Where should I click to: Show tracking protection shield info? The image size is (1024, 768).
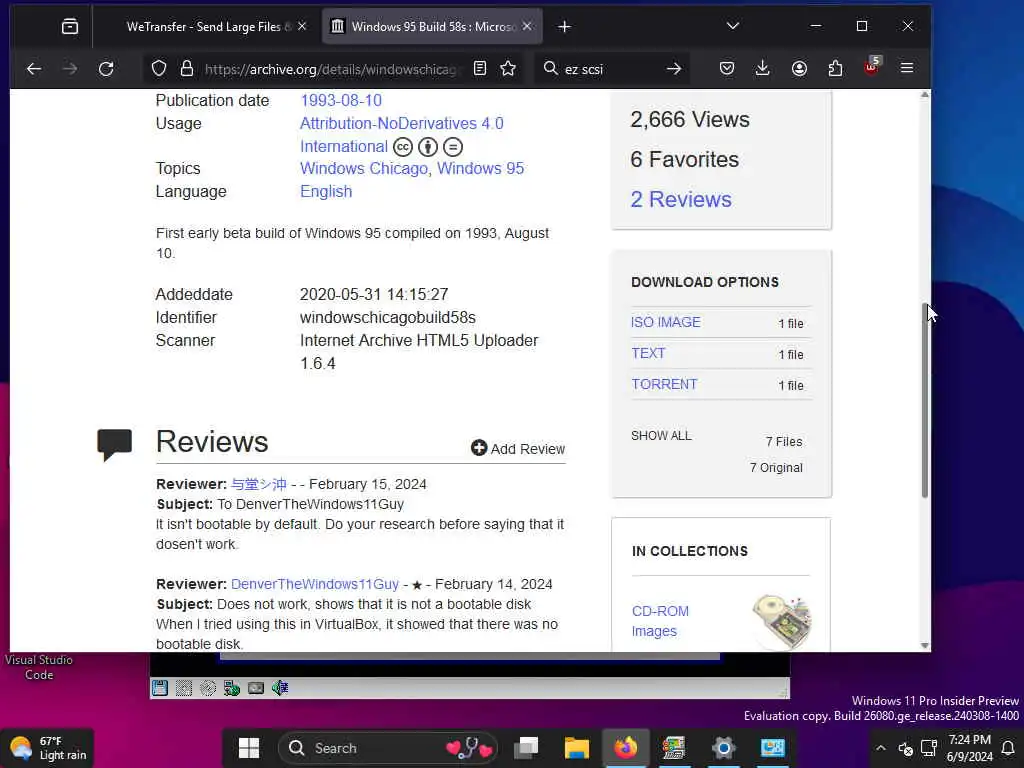159,69
